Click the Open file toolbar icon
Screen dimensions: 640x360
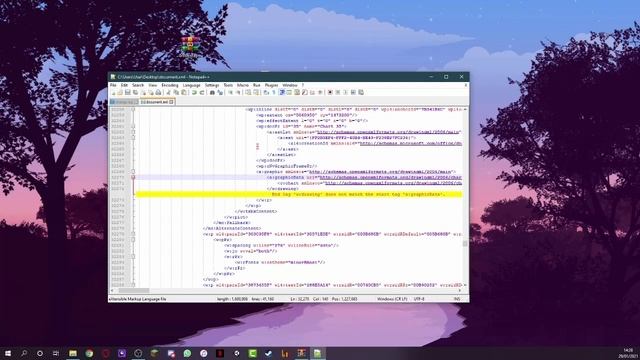click(120, 93)
